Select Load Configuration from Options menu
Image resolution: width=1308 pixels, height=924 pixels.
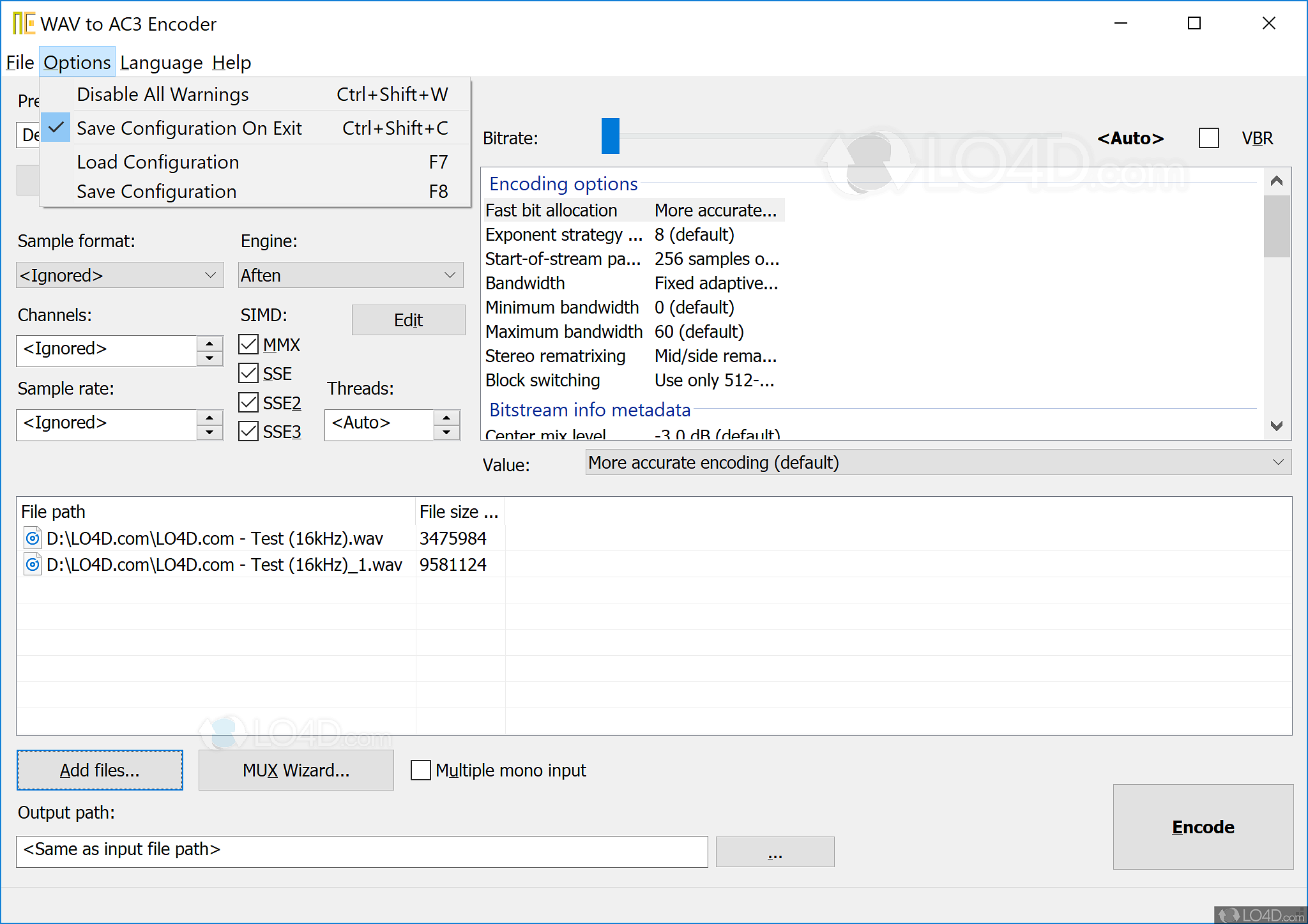(x=157, y=162)
